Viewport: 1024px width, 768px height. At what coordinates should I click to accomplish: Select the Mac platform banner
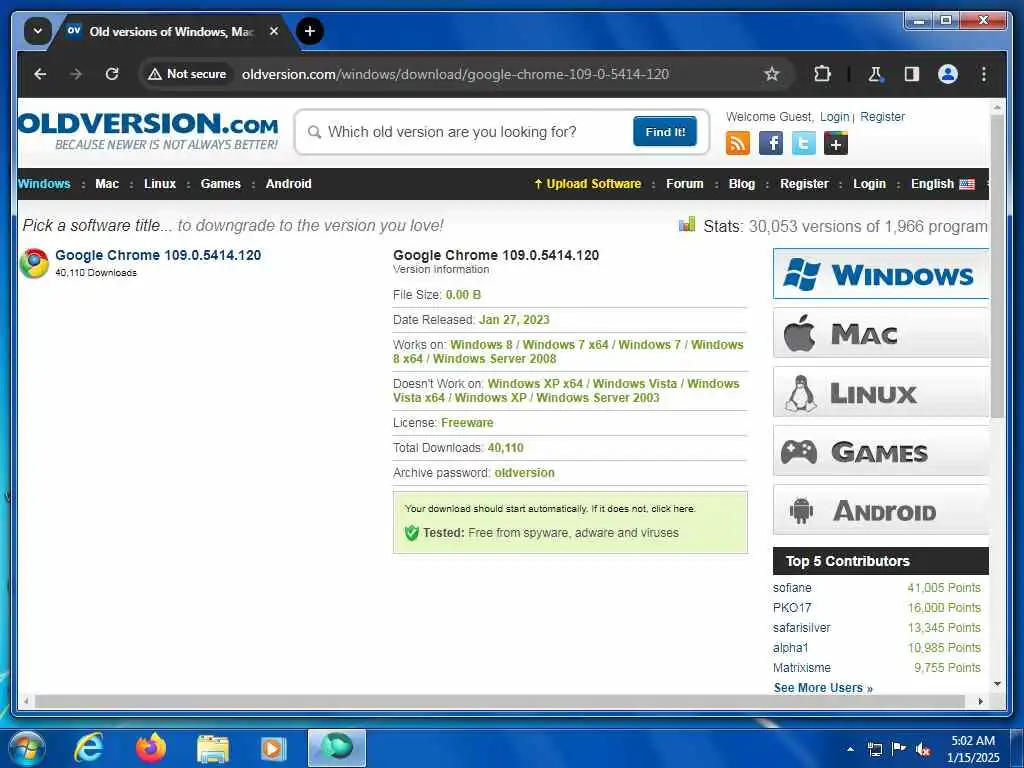coord(880,333)
